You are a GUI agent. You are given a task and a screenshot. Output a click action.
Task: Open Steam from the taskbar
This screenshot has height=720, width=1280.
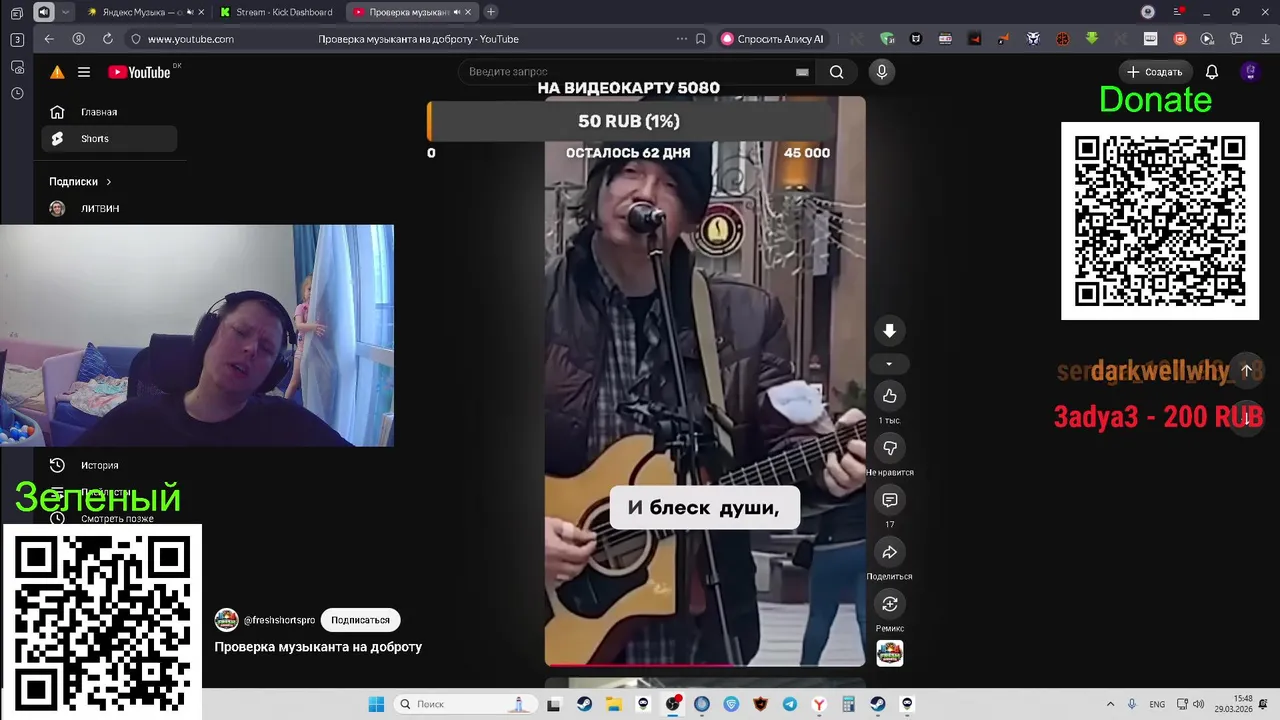click(x=584, y=704)
